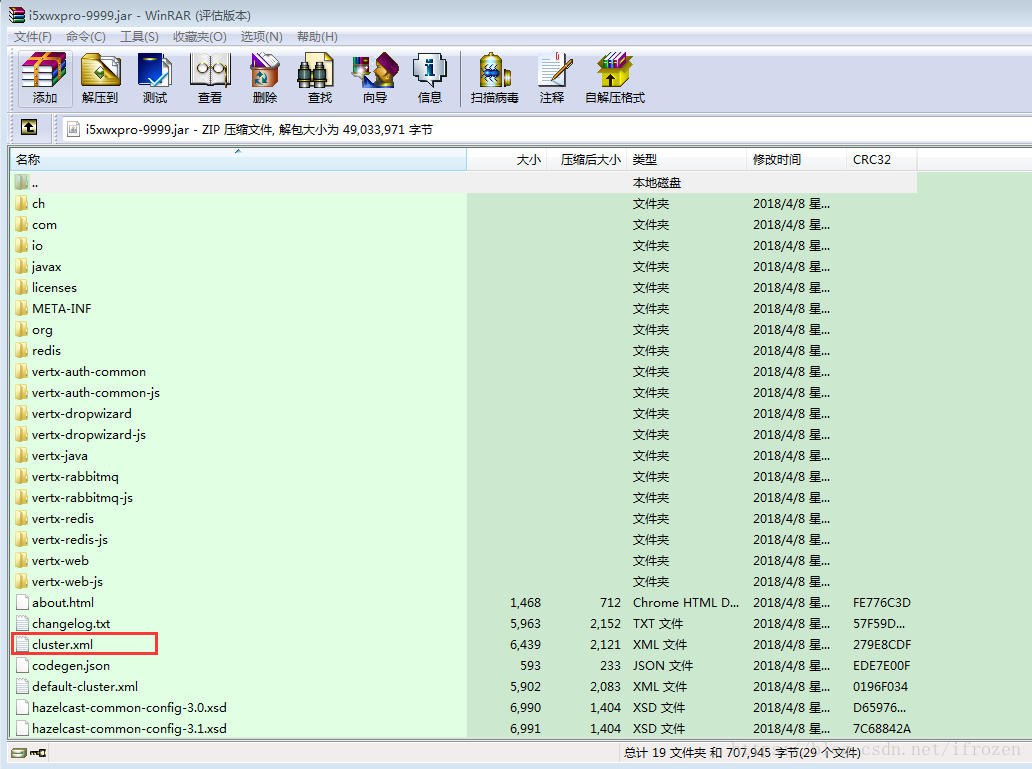Select the about.html file
Image resolution: width=1032 pixels, height=769 pixels.
(55, 603)
